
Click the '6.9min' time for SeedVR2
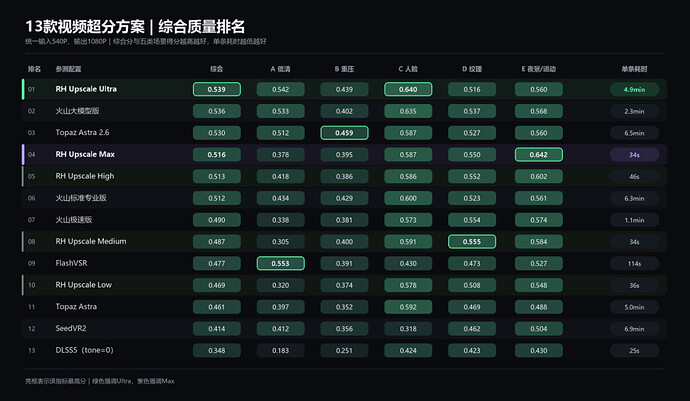coord(634,329)
